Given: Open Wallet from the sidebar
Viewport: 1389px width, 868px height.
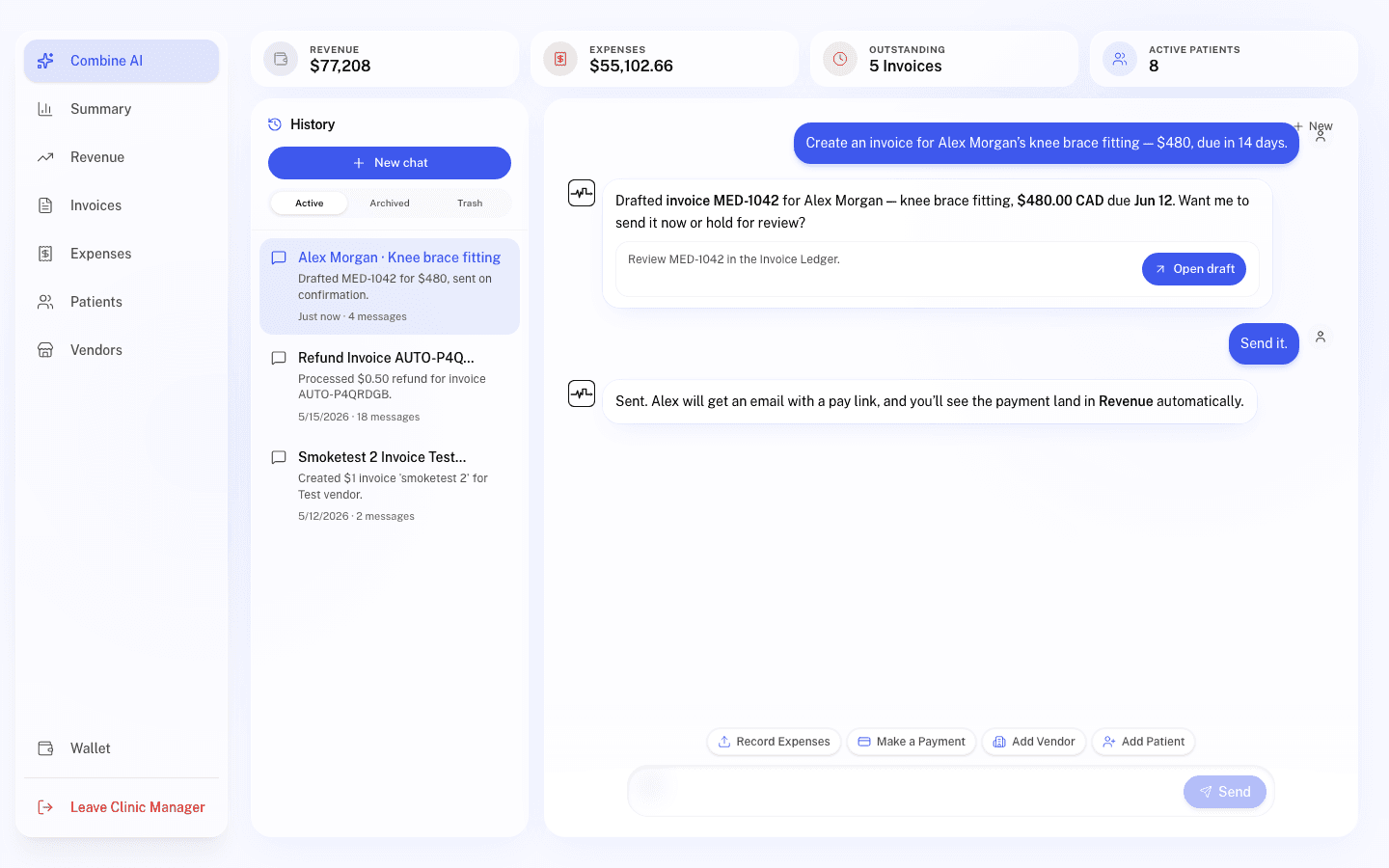Looking at the screenshot, I should tap(122, 748).
